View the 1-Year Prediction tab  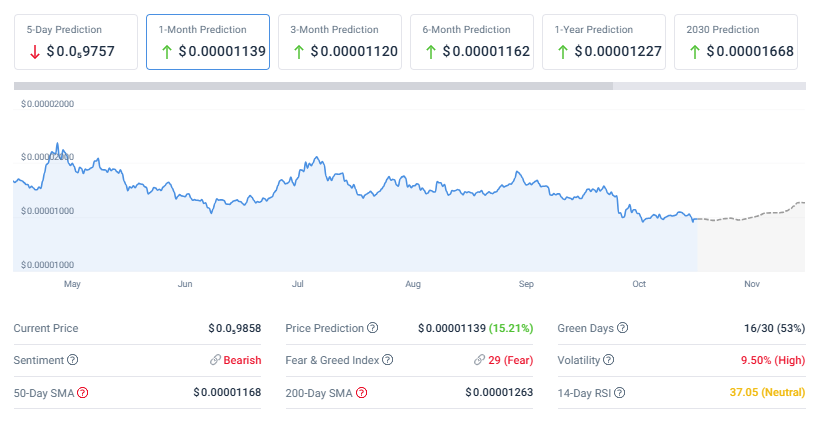pyautogui.click(x=604, y=42)
